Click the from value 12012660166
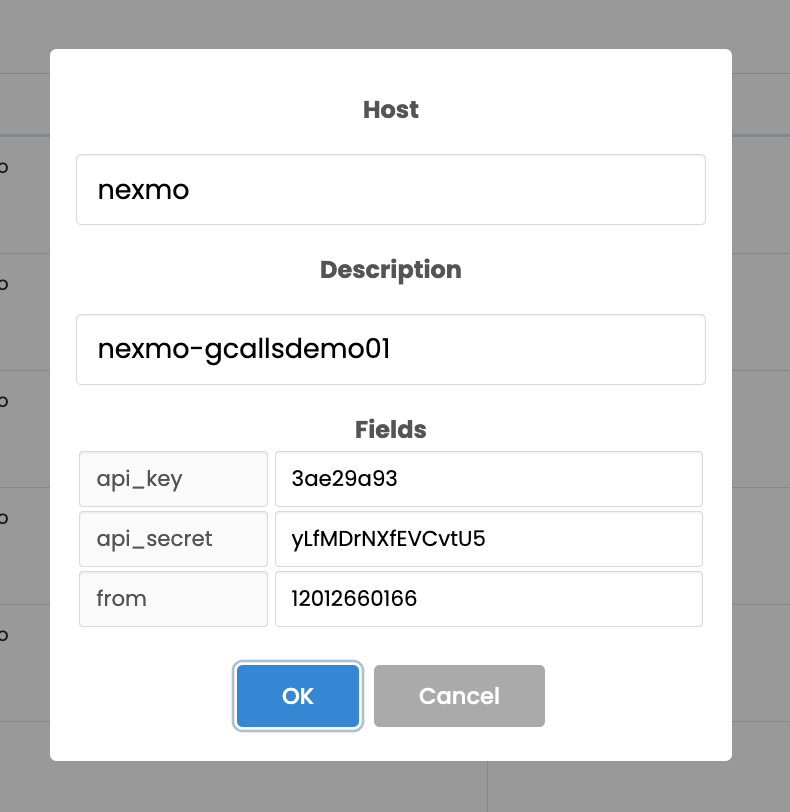Screen dimensions: 790x812 point(488,599)
